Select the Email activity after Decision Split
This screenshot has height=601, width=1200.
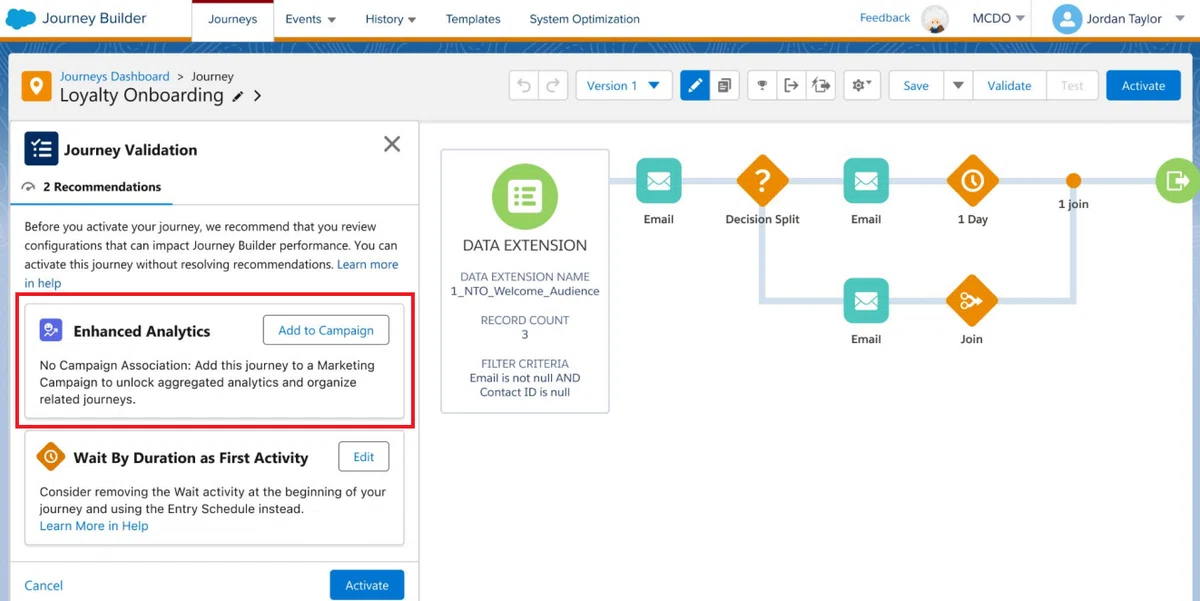tap(866, 182)
